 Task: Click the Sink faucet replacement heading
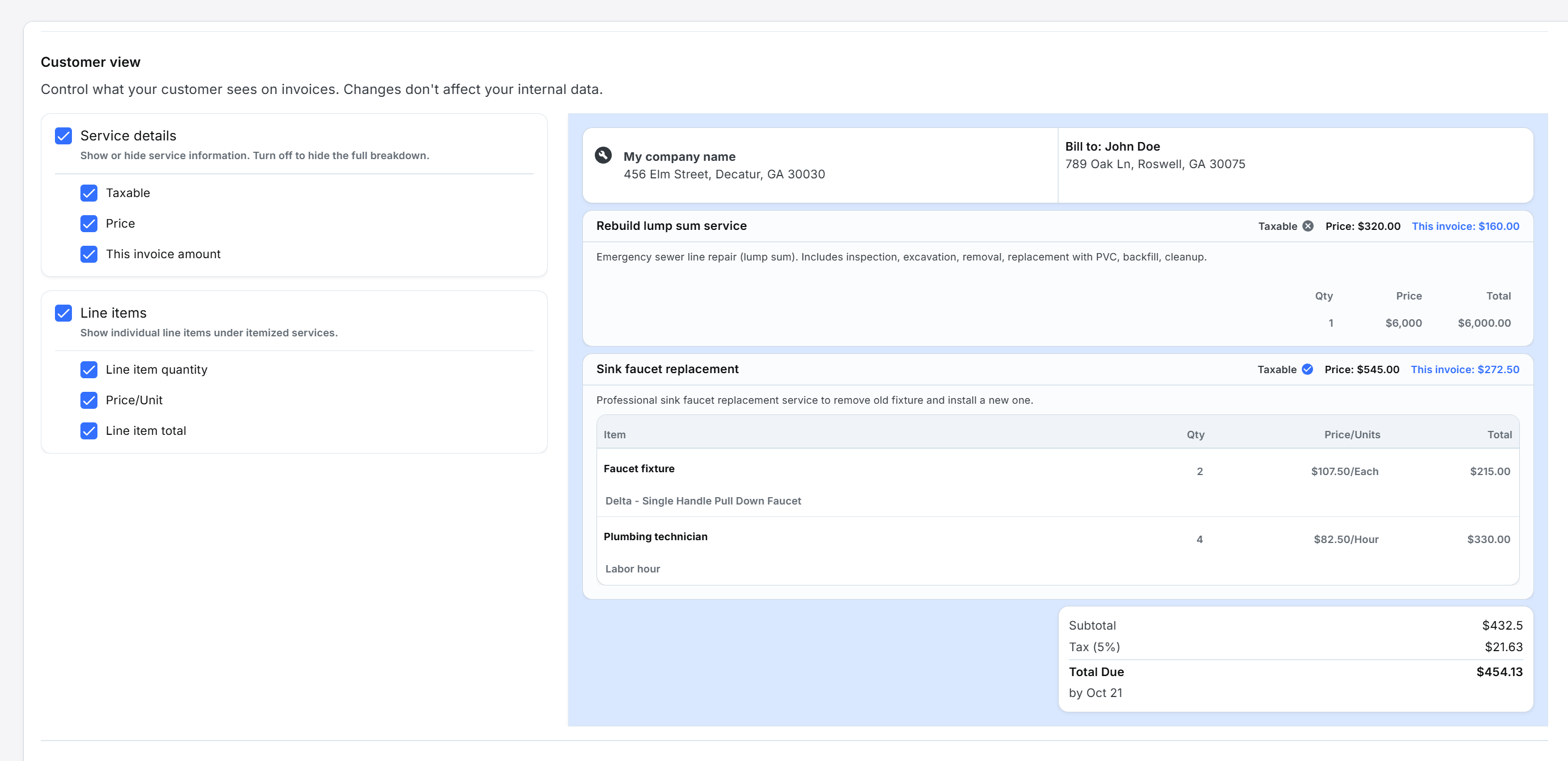coord(667,369)
